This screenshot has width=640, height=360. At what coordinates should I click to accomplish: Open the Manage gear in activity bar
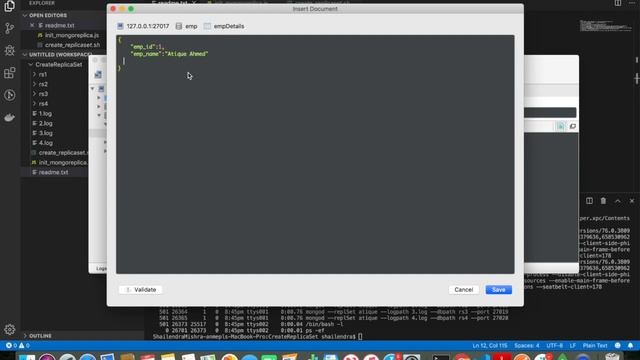tap(9, 329)
